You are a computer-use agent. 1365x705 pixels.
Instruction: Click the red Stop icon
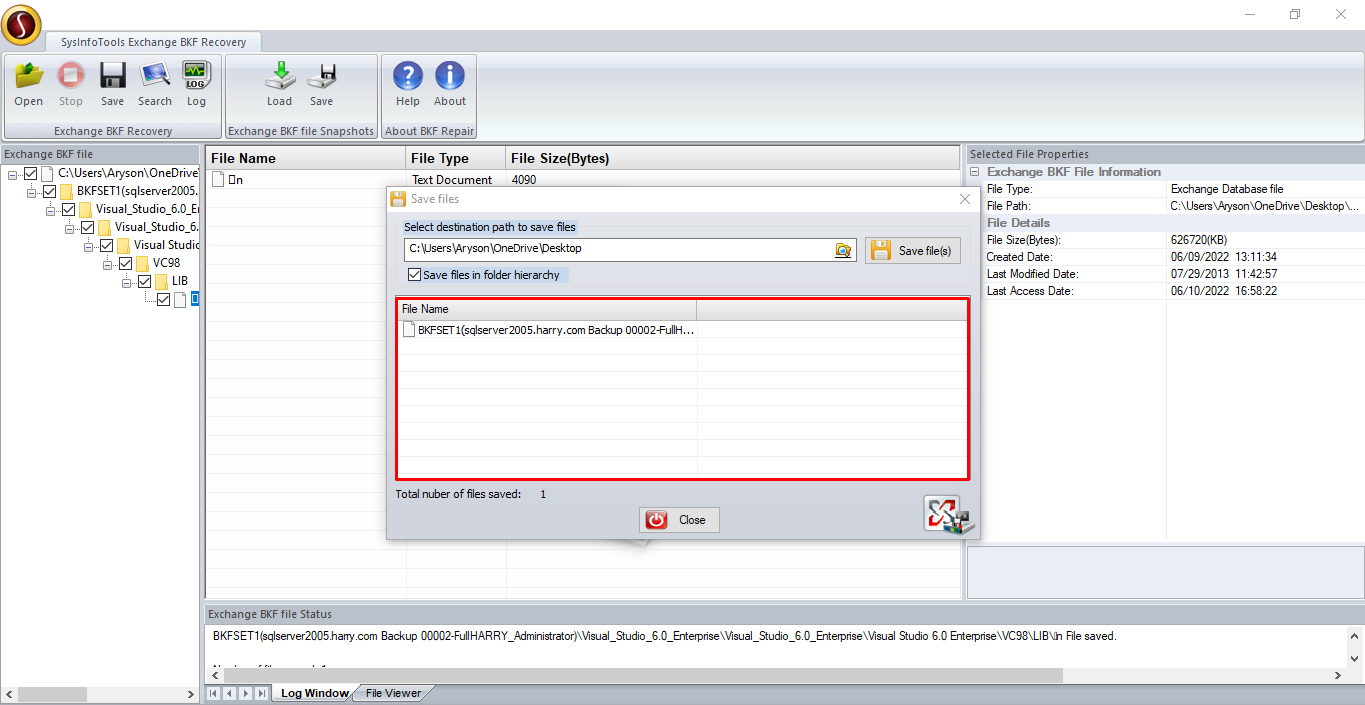coord(71,76)
